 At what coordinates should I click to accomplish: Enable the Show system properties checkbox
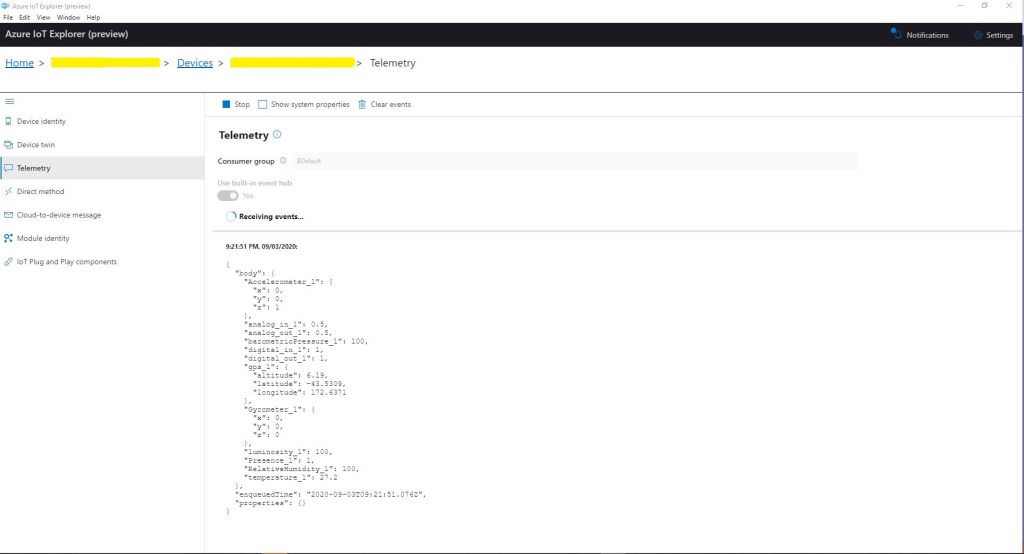(x=263, y=104)
